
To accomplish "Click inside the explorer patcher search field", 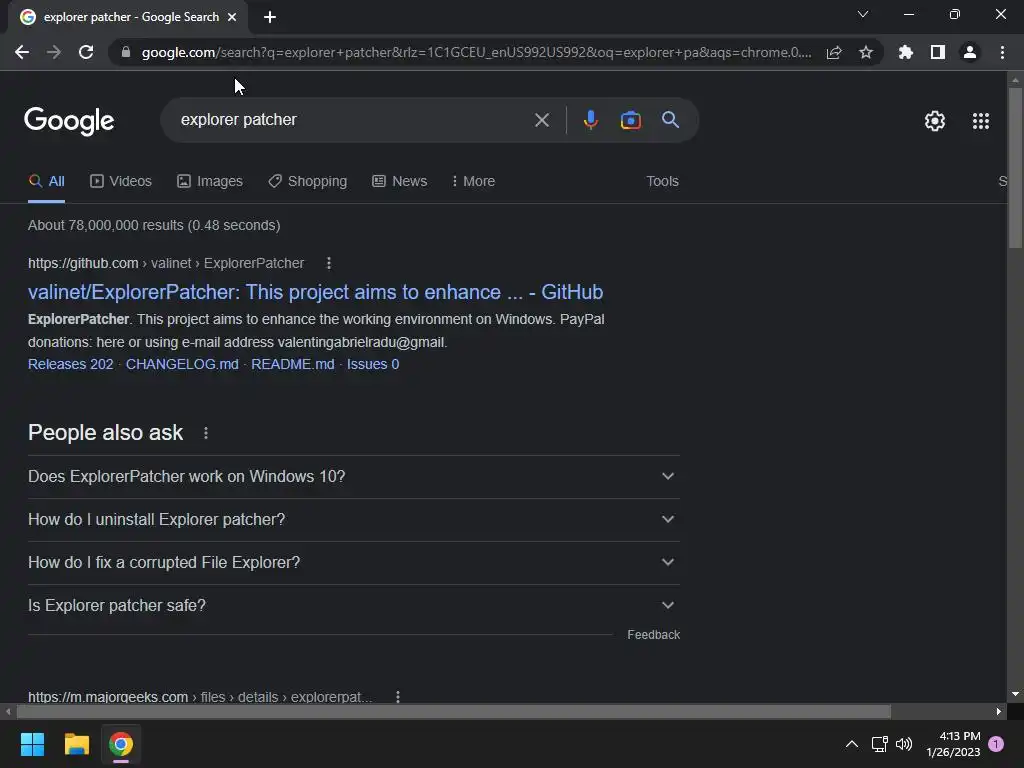I will pyautogui.click(x=353, y=120).
